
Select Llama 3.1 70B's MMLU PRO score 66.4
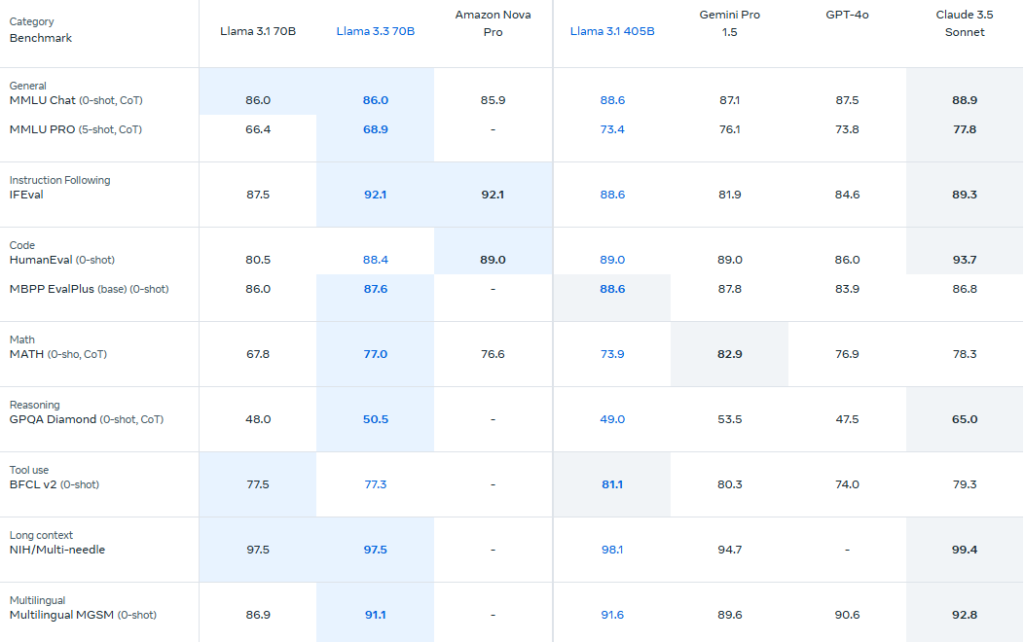pos(258,130)
